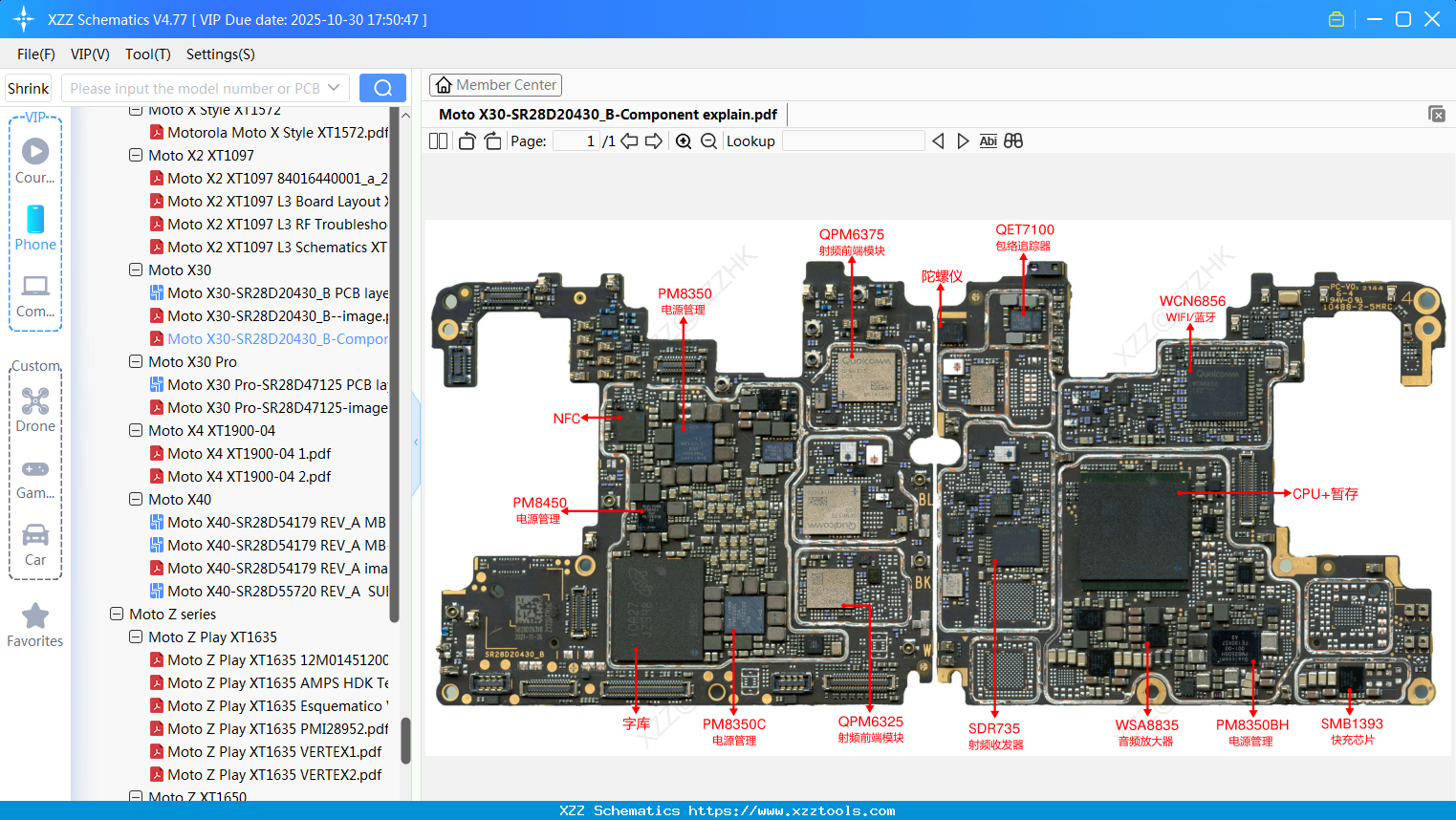Rotate the PDF counterclockwise
Image resolution: width=1456 pixels, height=820 pixels.
466,140
